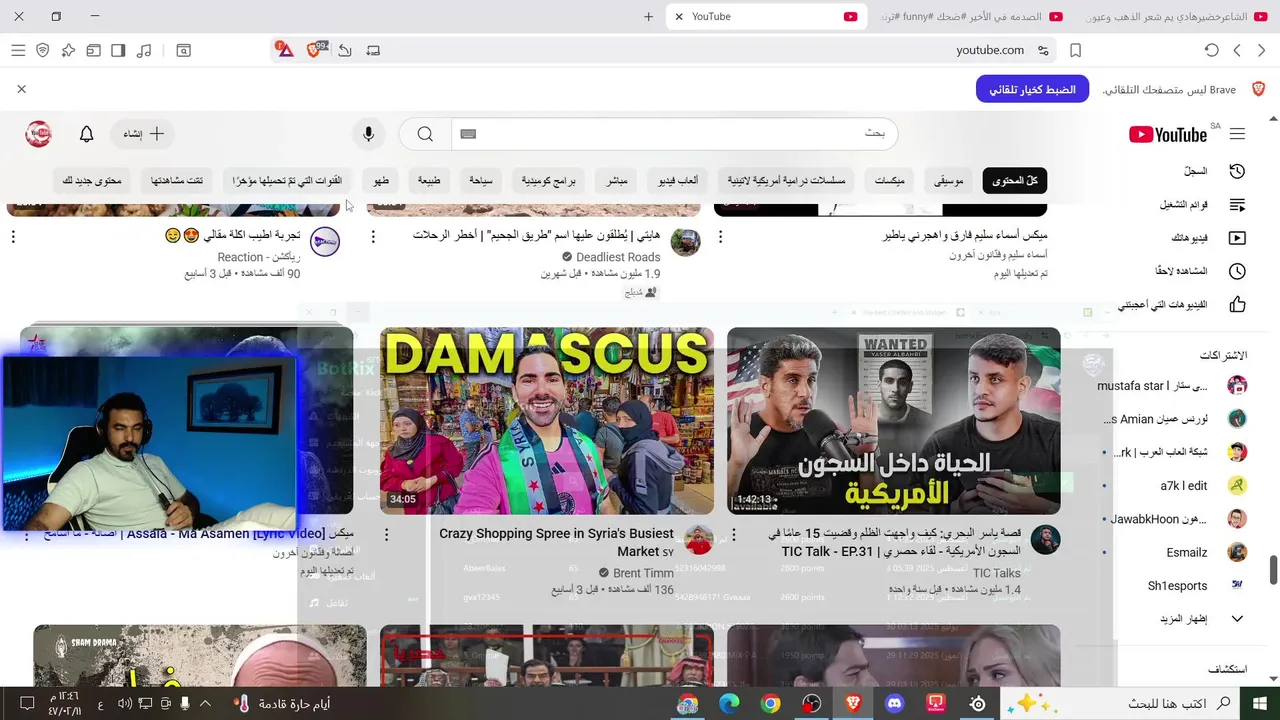This screenshot has width=1280, height=720.
Task: Expand subscriptions with إظهار المزيد
Action: click(x=1200, y=619)
